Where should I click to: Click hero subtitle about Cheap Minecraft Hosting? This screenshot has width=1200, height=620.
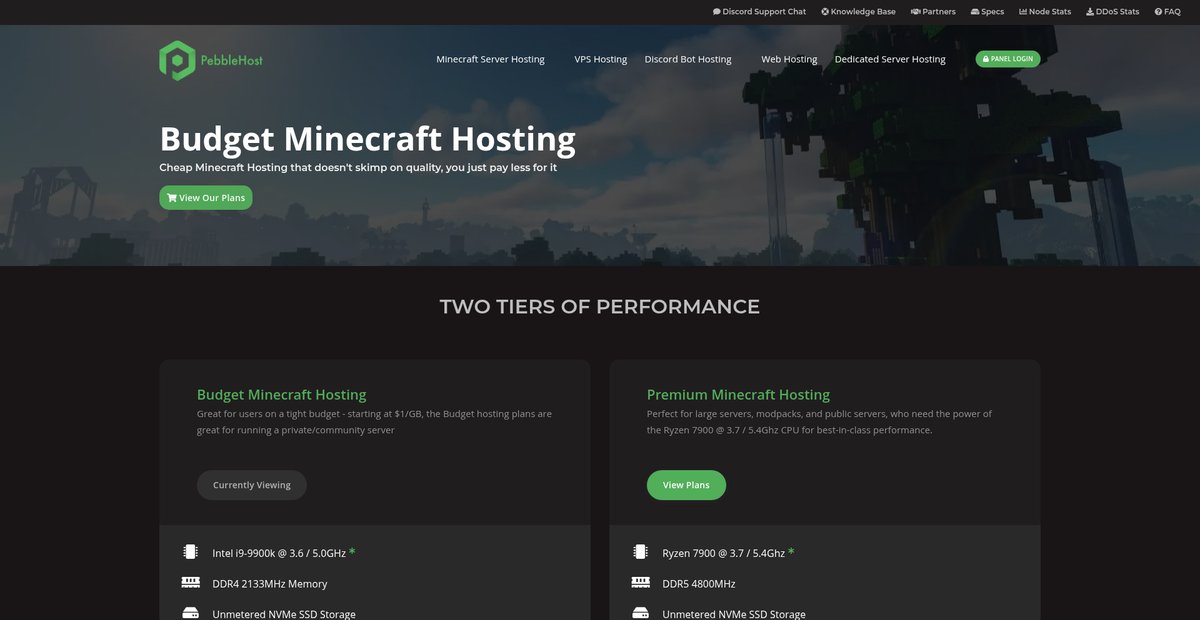[358, 168]
